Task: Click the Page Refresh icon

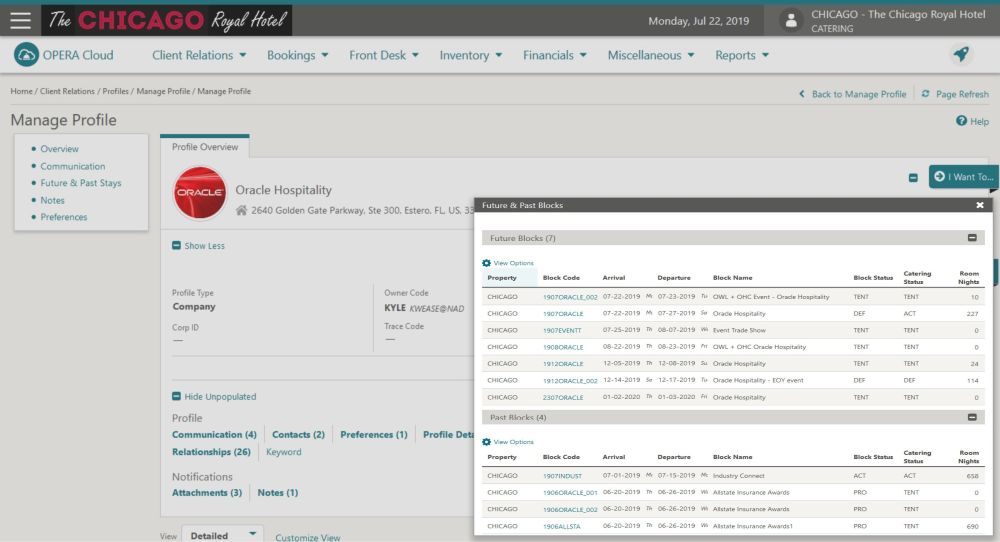Action: (925, 94)
